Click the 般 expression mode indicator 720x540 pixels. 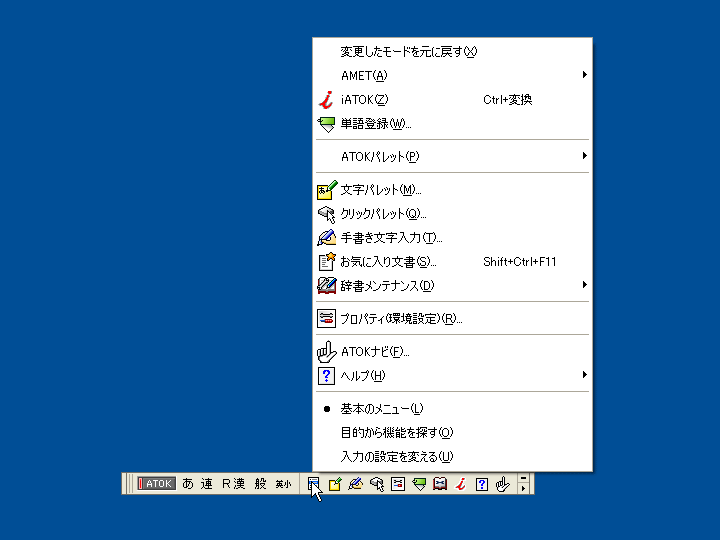point(260,484)
